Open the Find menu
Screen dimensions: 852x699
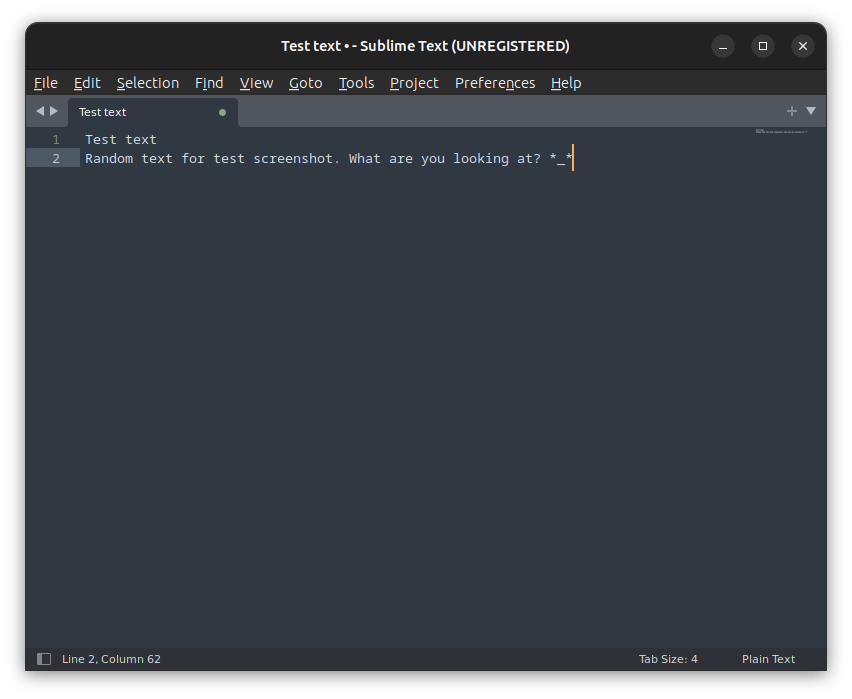(x=209, y=83)
